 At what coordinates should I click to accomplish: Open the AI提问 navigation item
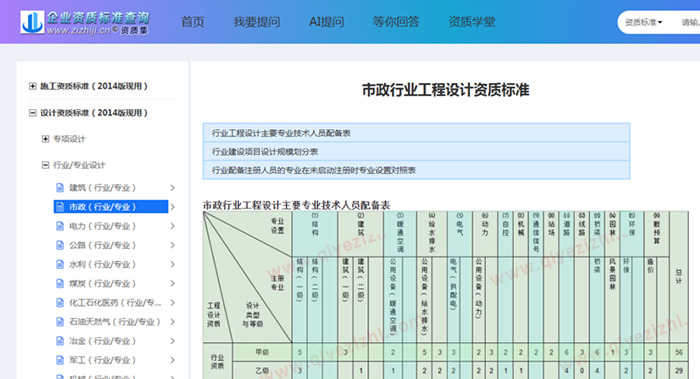pos(326,22)
